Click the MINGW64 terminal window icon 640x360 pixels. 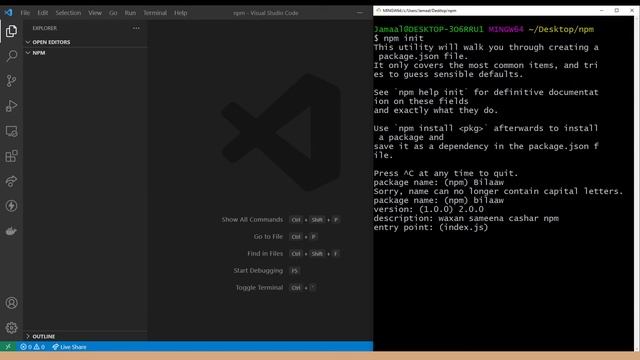[x=378, y=11]
